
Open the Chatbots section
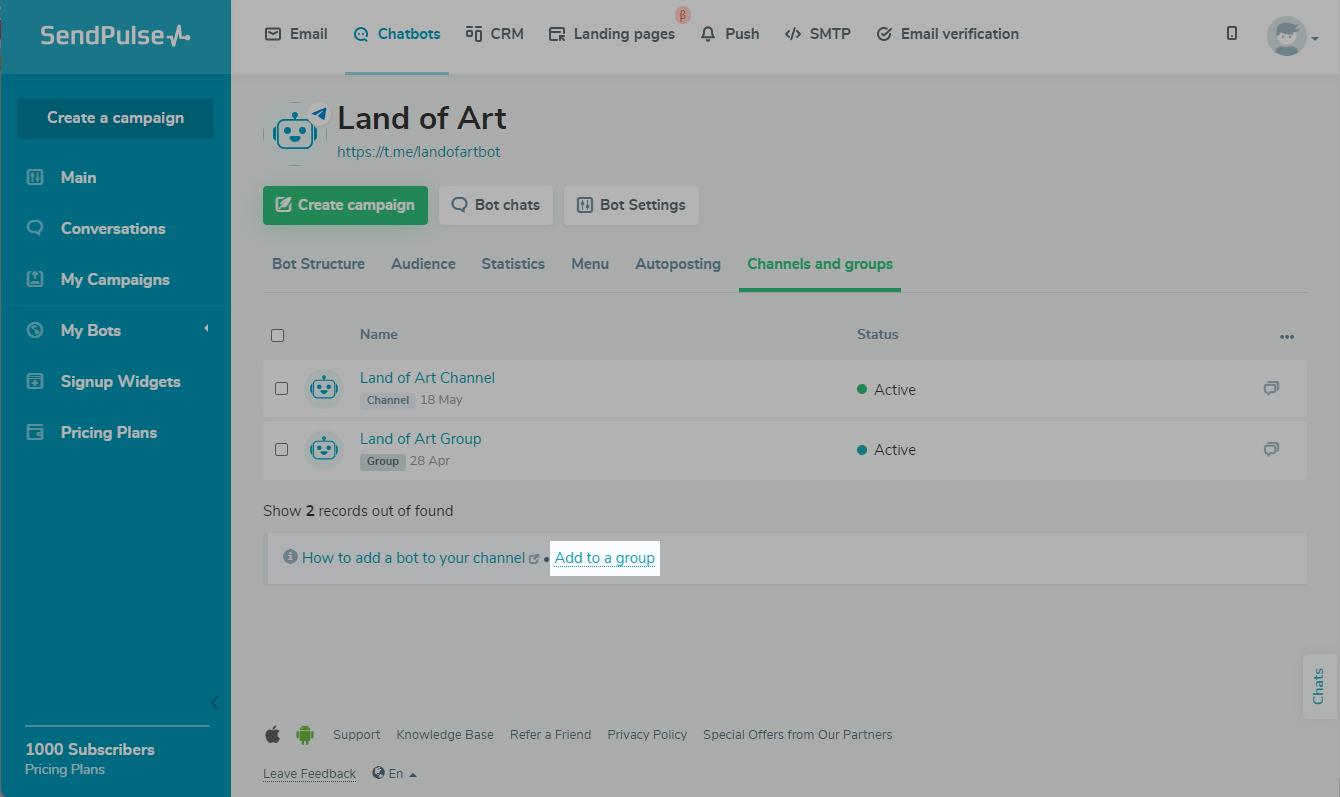click(397, 34)
